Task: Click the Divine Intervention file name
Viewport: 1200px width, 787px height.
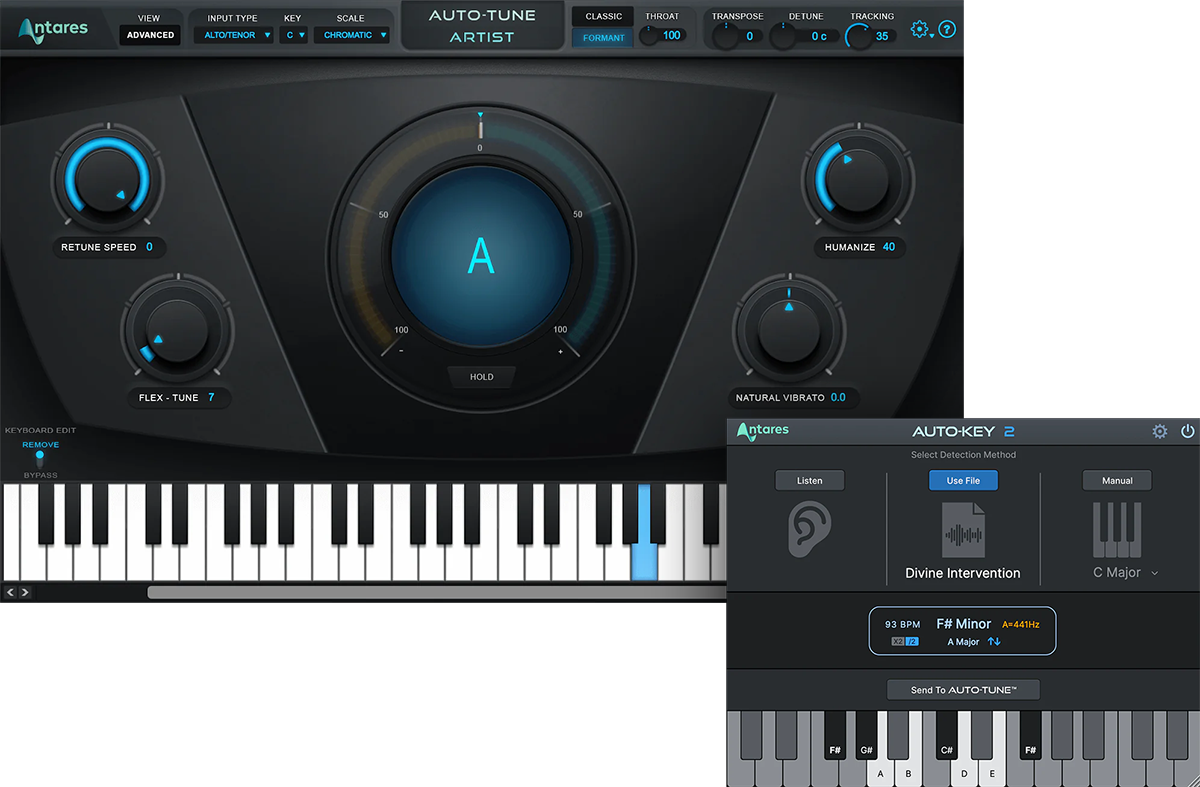Action: coord(963,573)
